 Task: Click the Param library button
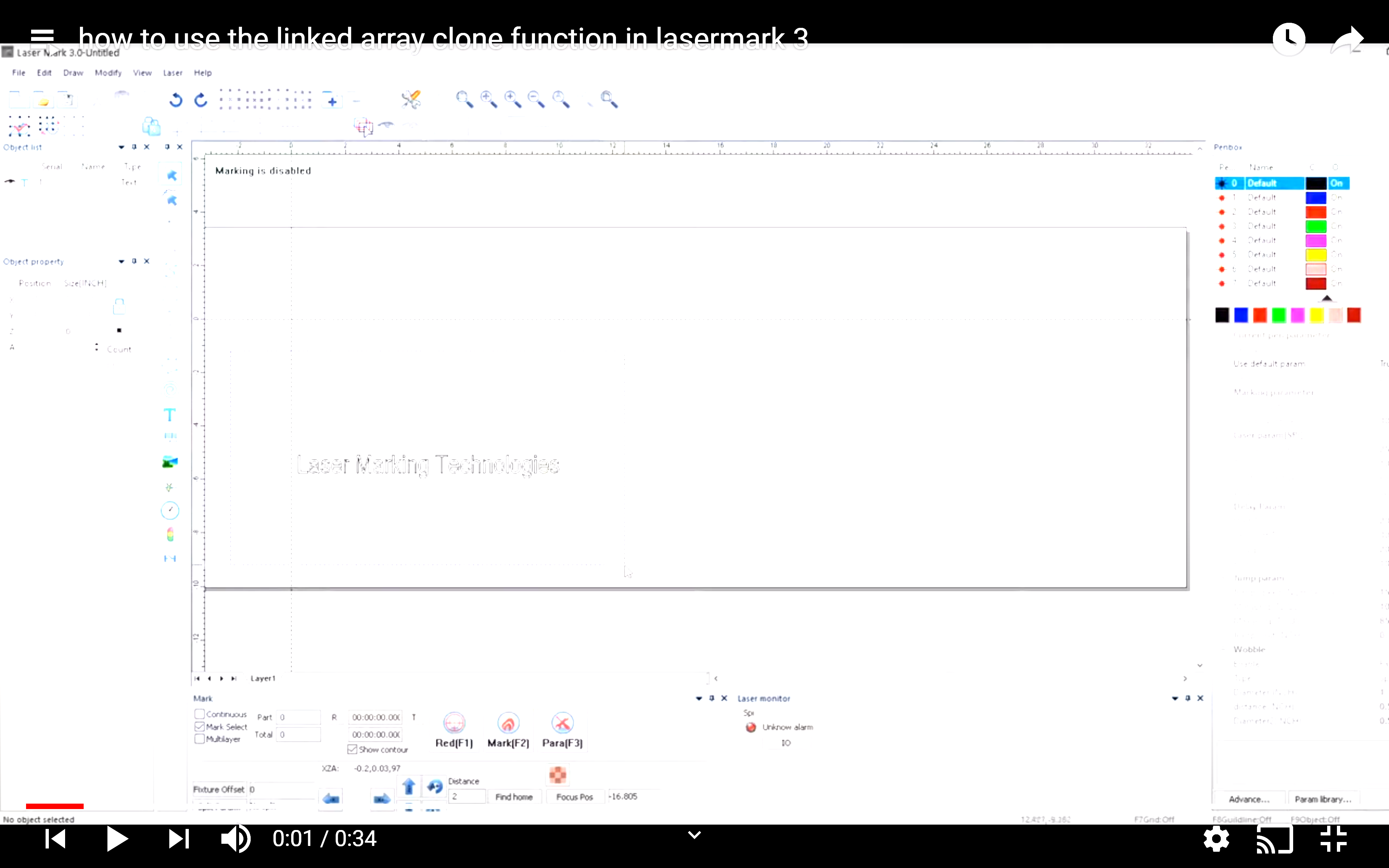[1322, 799]
